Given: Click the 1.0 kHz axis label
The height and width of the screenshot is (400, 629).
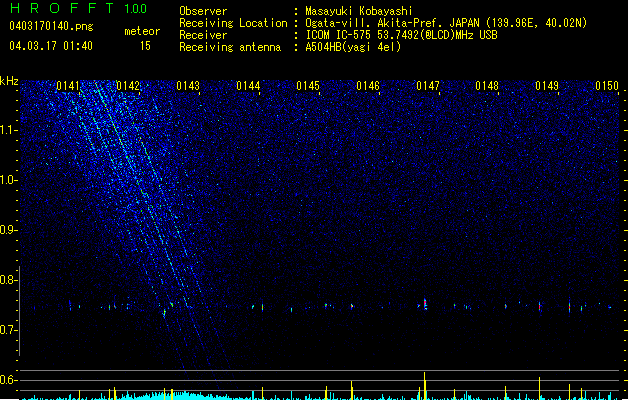Looking at the screenshot, I should tap(8, 180).
